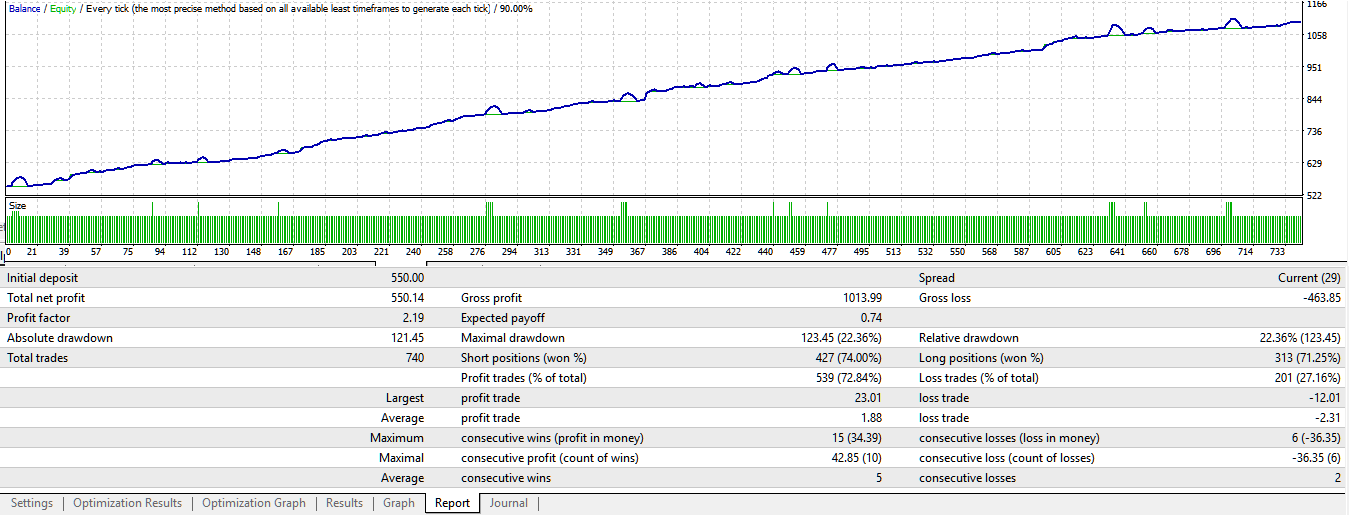This screenshot has width=1349, height=515.
Task: Click average loss trade value -2.31
Action: (x=1327, y=418)
